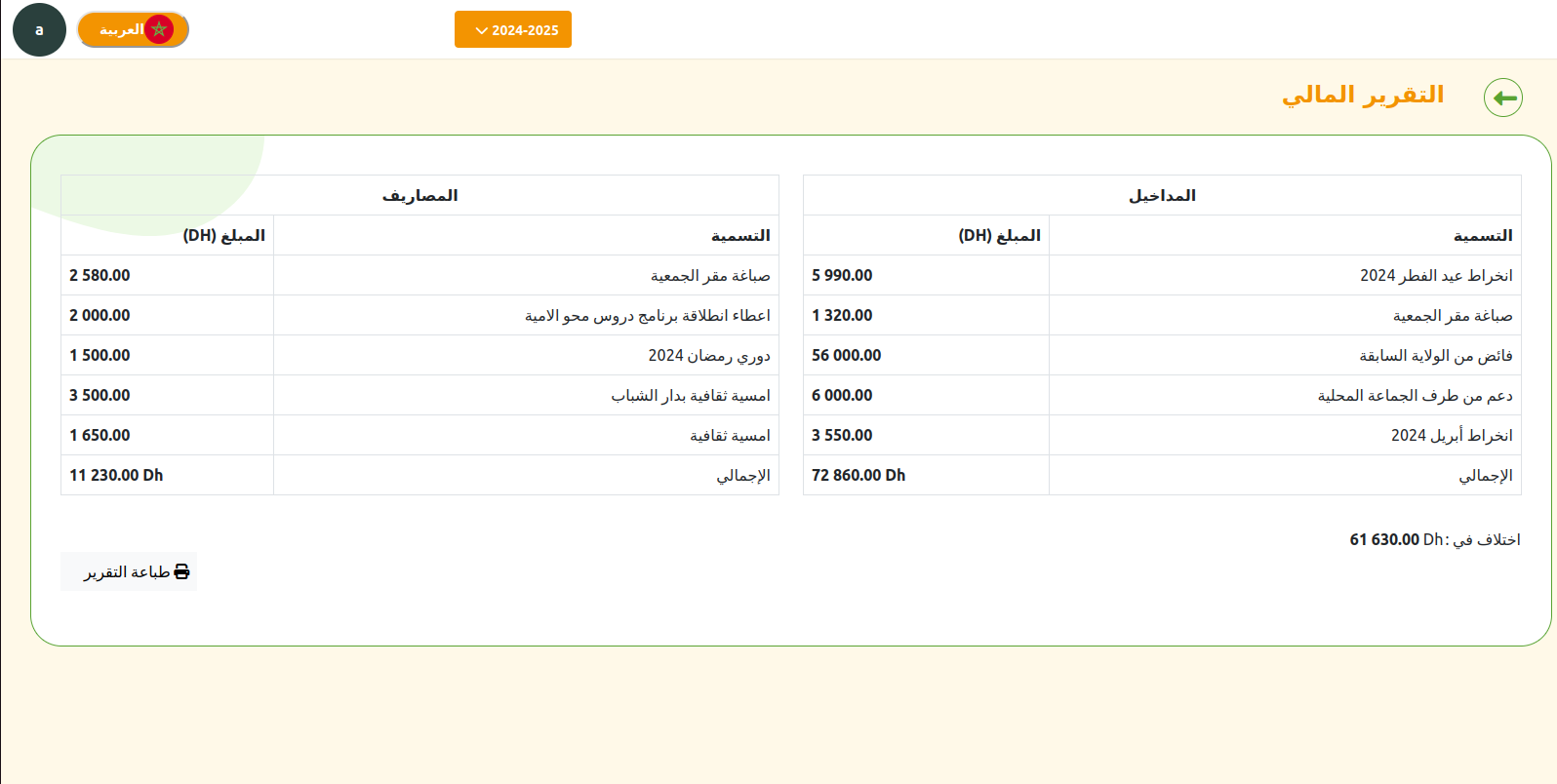This screenshot has width=1557, height=784.
Task: Click expense amount 3 500.00
Action: click(100, 395)
